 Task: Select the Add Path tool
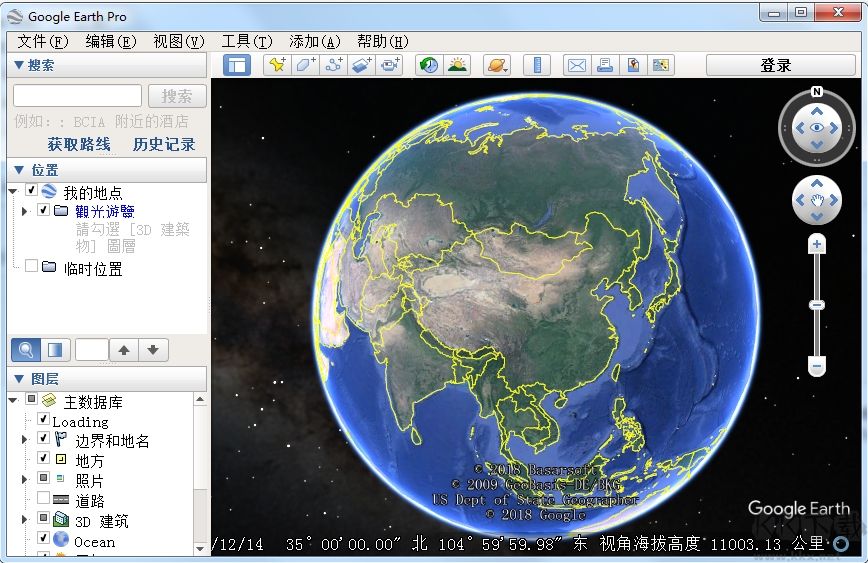tap(334, 65)
